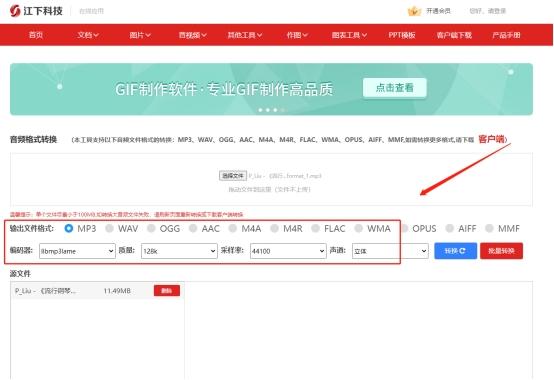
Task: Open the sample rate dropdown showing 44100
Action: click(288, 251)
